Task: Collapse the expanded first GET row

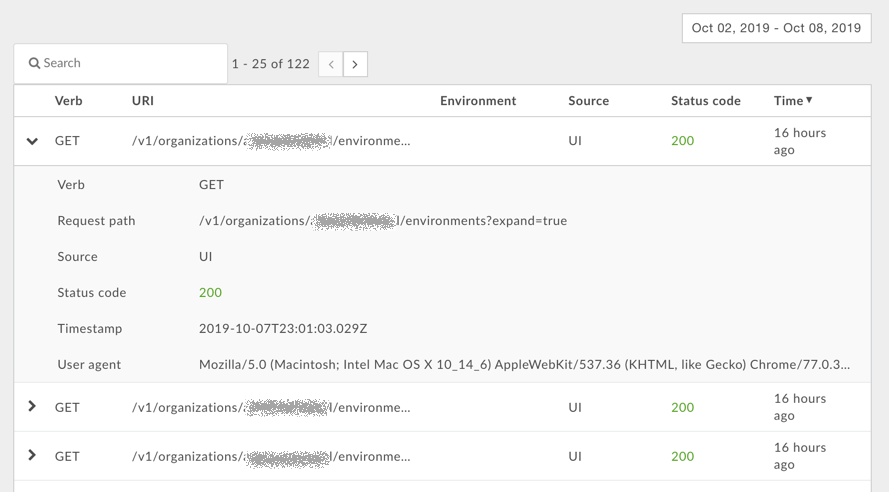Action: point(32,141)
